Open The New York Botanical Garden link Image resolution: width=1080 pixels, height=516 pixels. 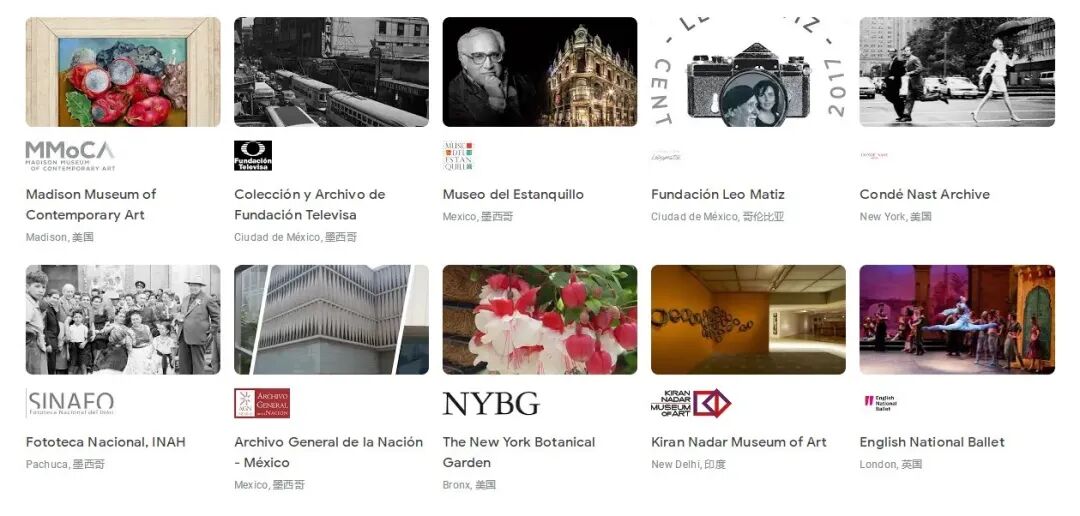click(x=519, y=452)
